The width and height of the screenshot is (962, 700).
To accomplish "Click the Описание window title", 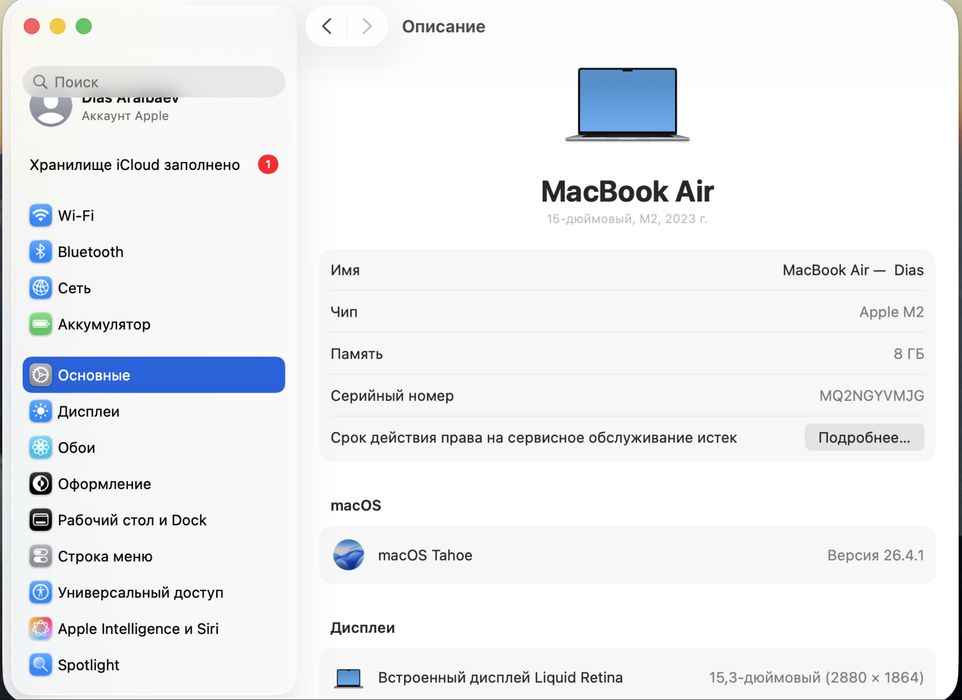I will (444, 26).
